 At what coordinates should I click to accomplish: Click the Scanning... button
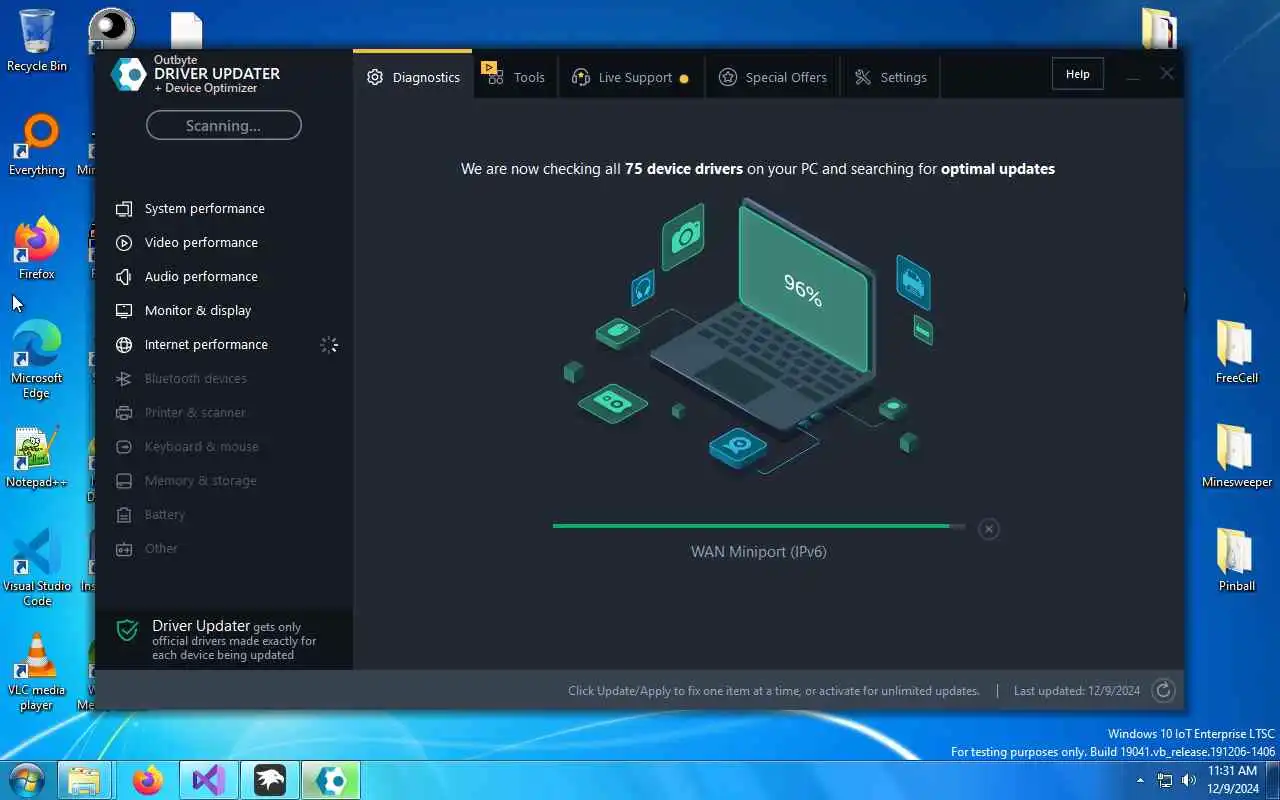(x=223, y=125)
